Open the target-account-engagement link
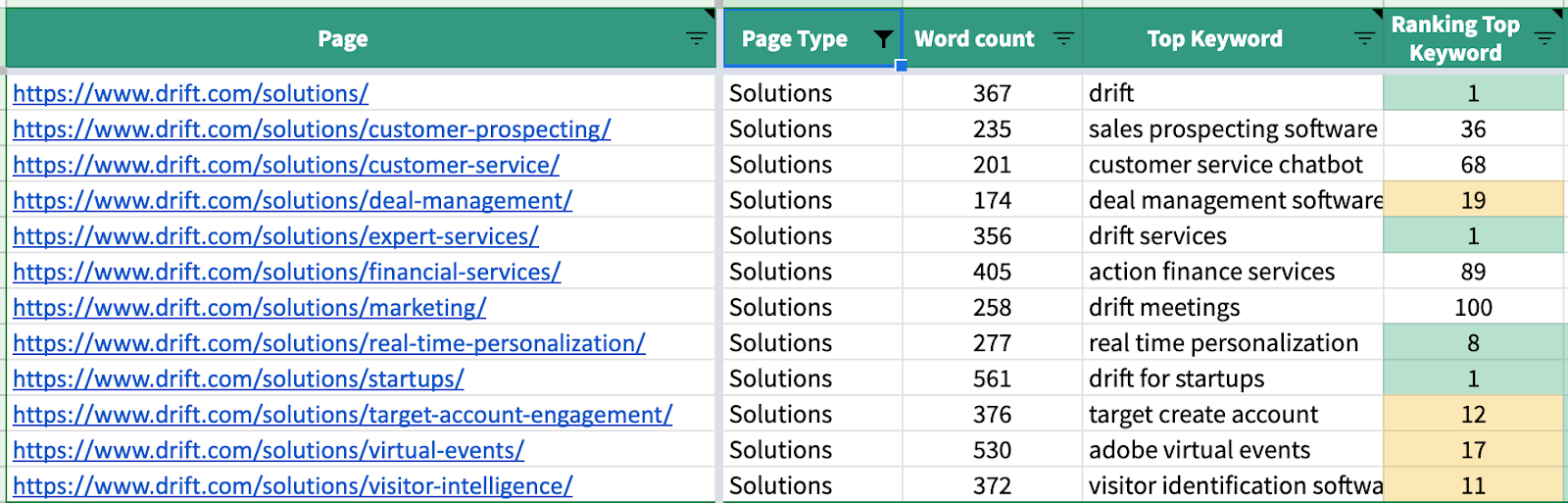This screenshot has height=503, width=1568. [342, 415]
